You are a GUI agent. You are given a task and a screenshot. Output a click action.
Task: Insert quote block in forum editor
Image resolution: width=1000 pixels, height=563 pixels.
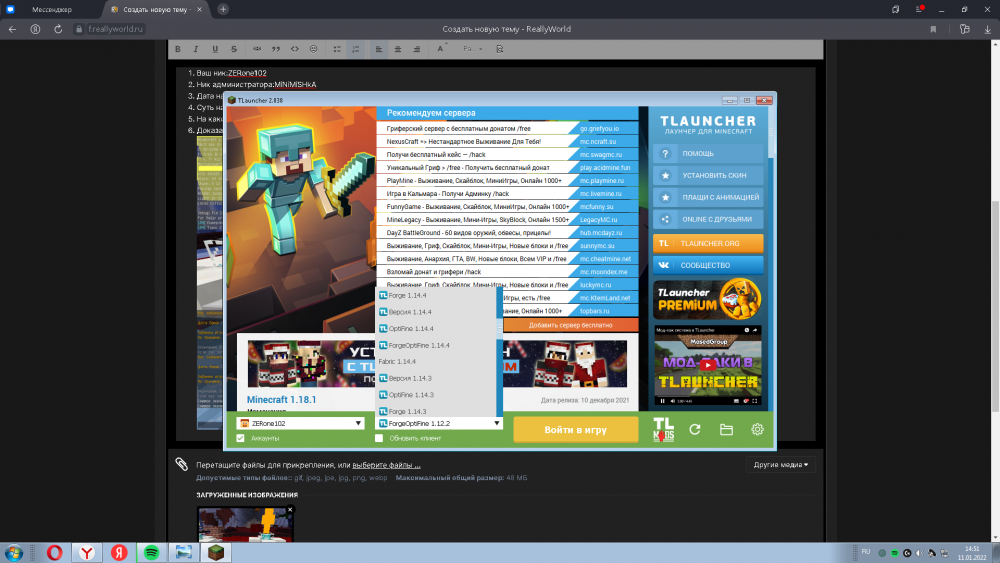[276, 49]
